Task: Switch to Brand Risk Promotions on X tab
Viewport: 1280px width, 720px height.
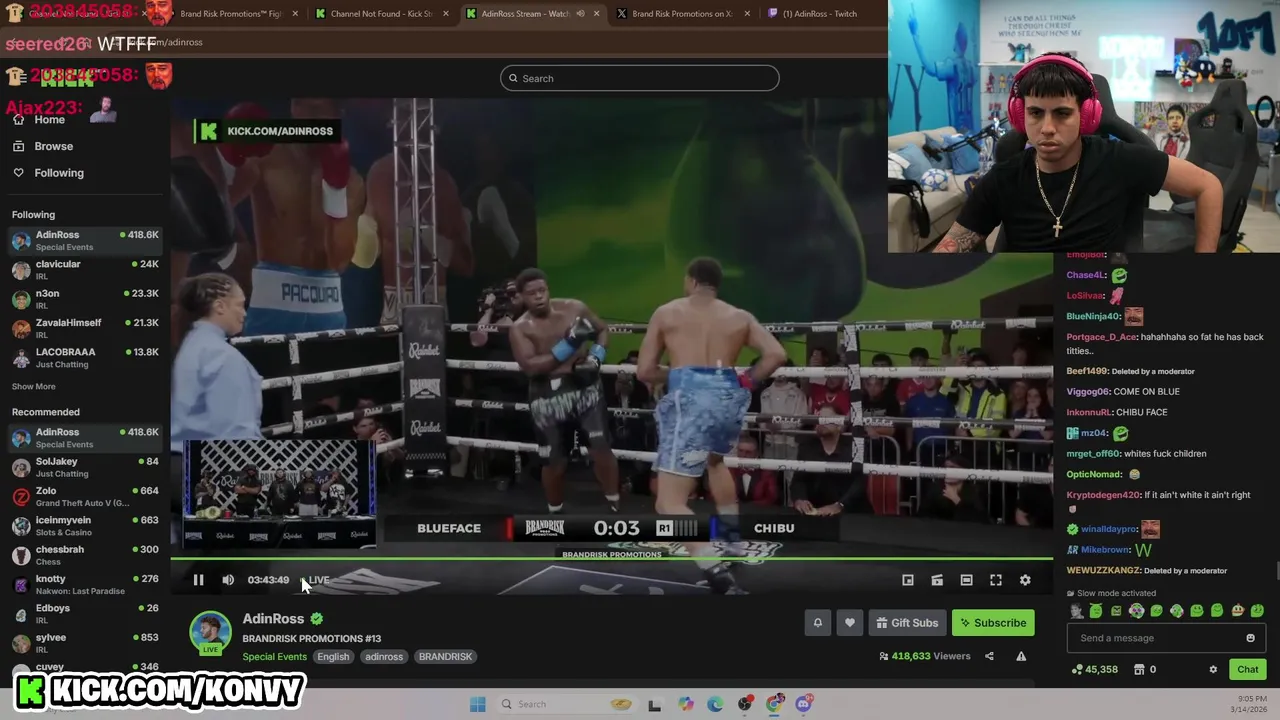Action: tap(681, 14)
